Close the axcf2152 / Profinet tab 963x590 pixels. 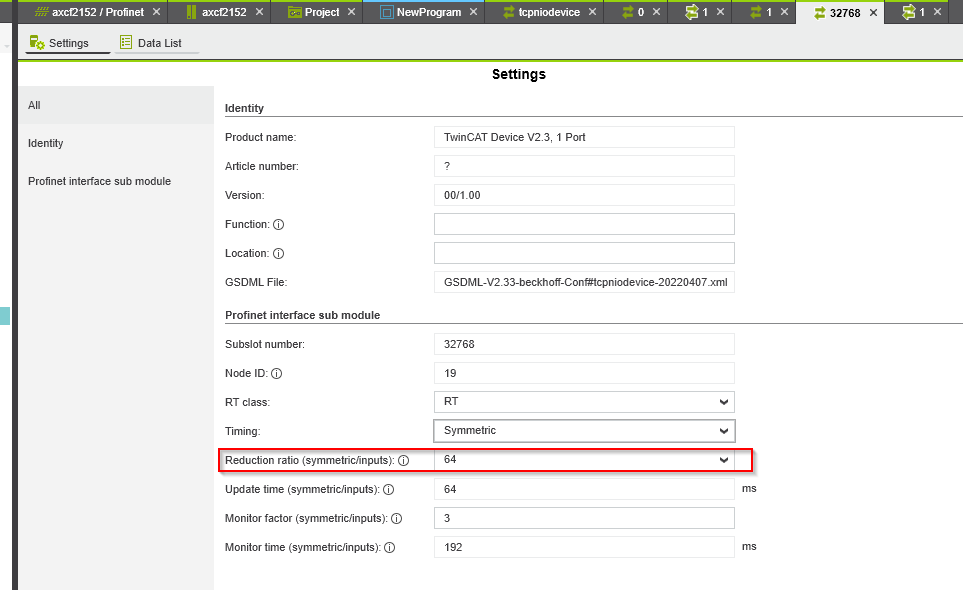157,12
